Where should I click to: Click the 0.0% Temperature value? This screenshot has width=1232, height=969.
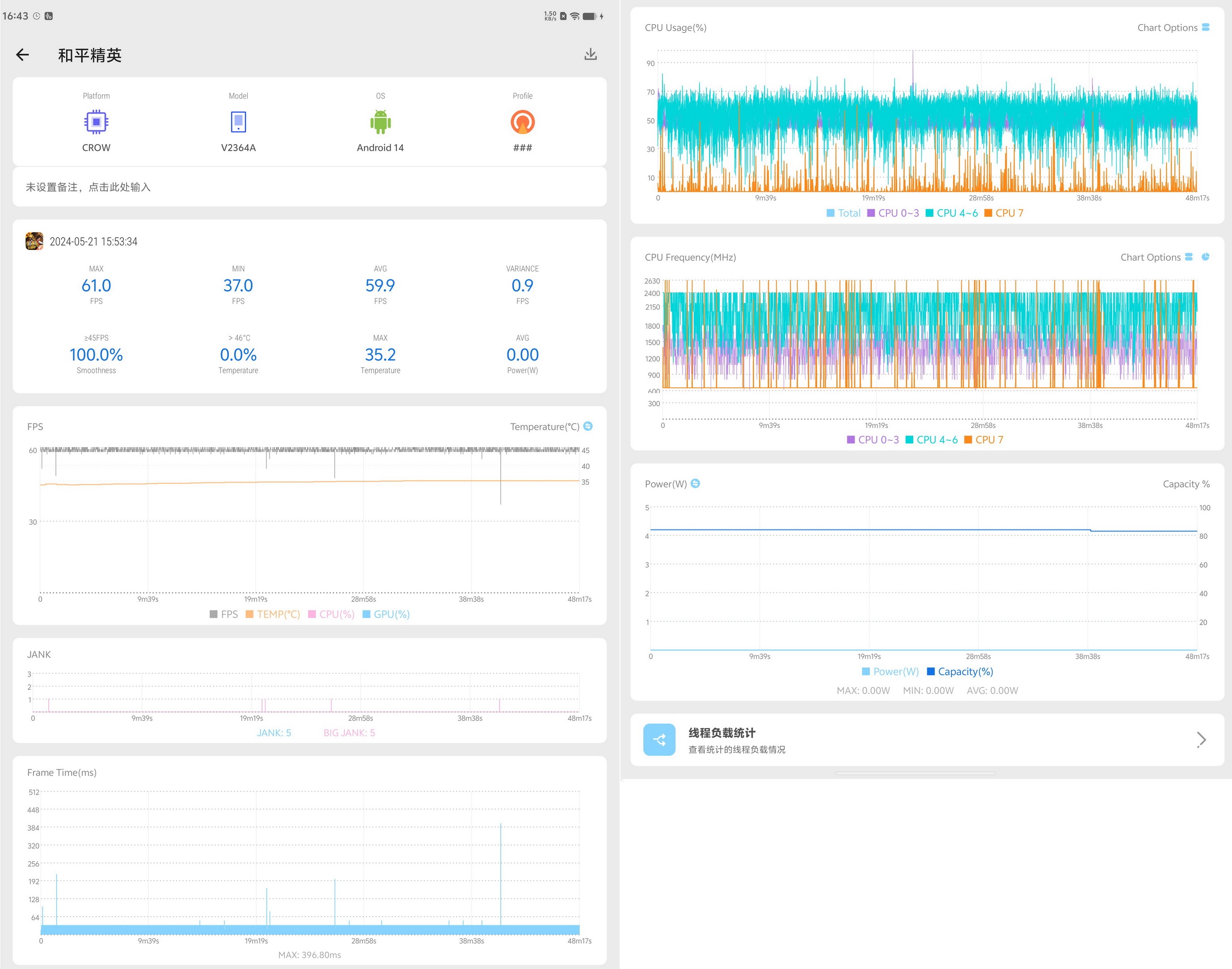[238, 355]
